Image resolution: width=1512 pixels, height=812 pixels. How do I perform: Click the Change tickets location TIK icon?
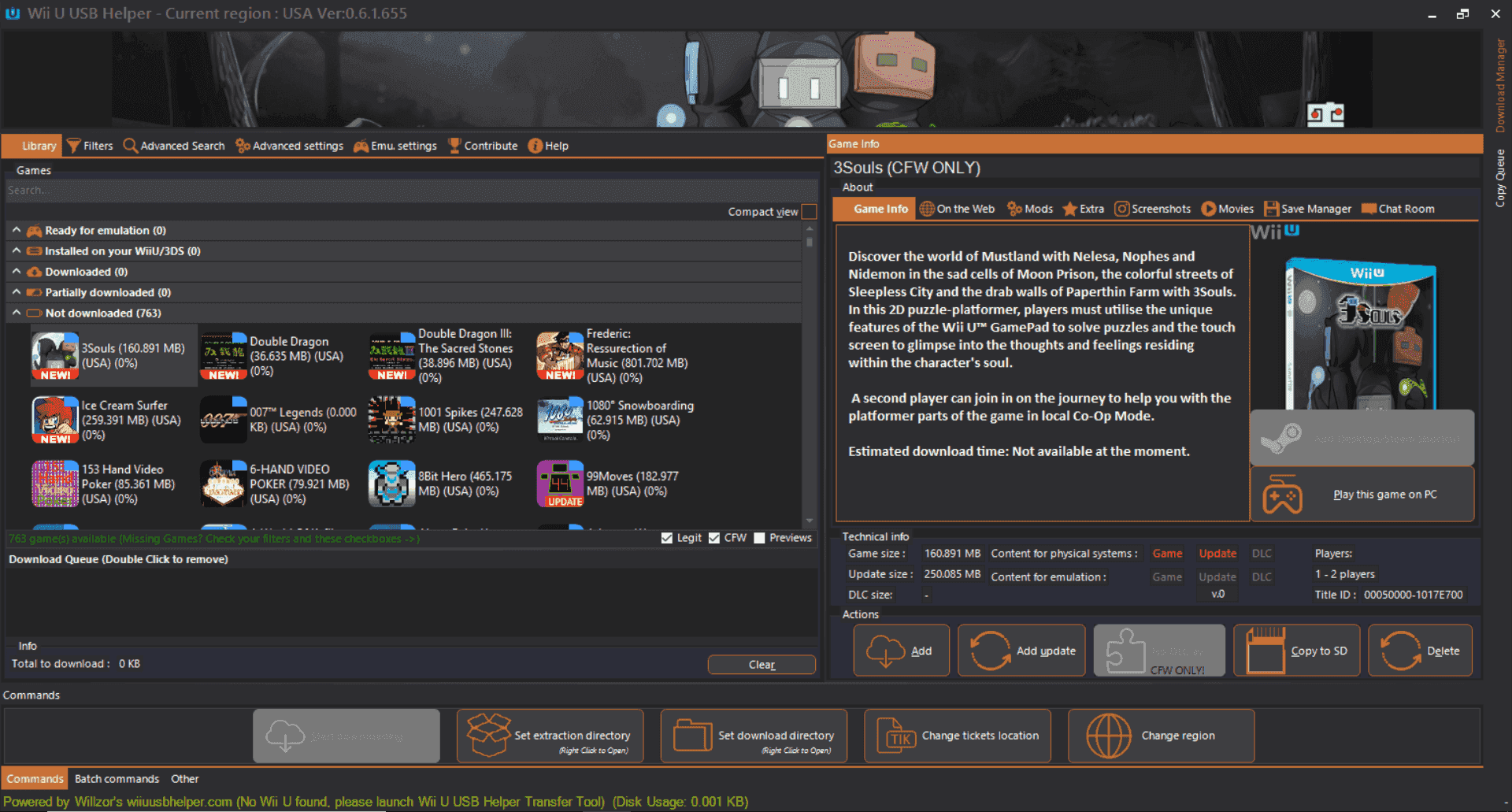pyautogui.click(x=896, y=735)
